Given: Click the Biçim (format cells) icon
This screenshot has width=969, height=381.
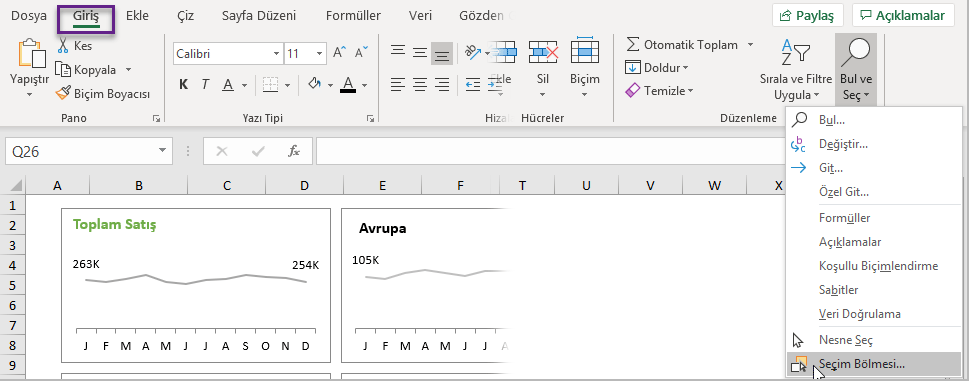Looking at the screenshot, I should click(585, 51).
